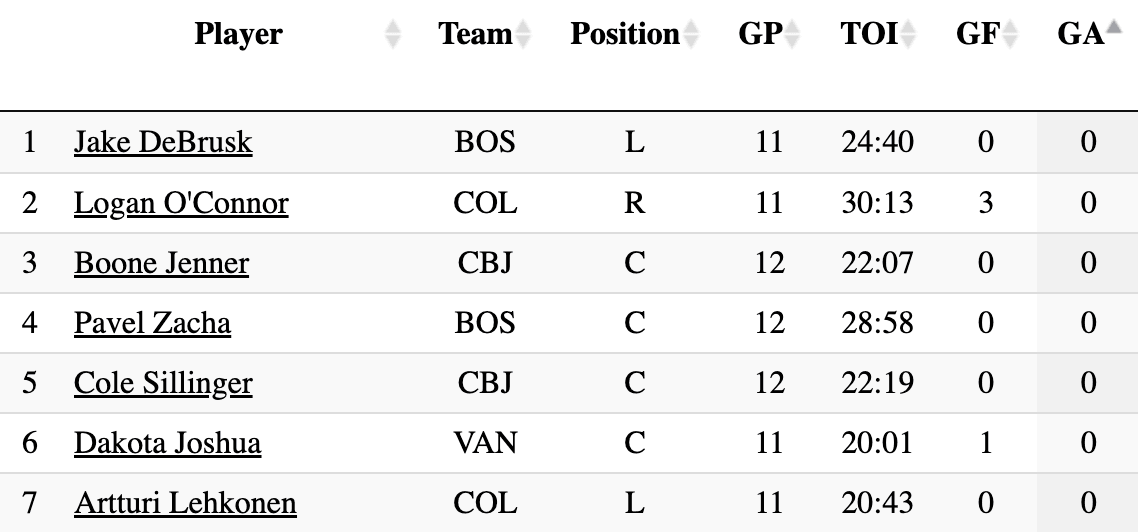
Task: Select the GF value 3 for O'Connor
Action: pos(986,203)
